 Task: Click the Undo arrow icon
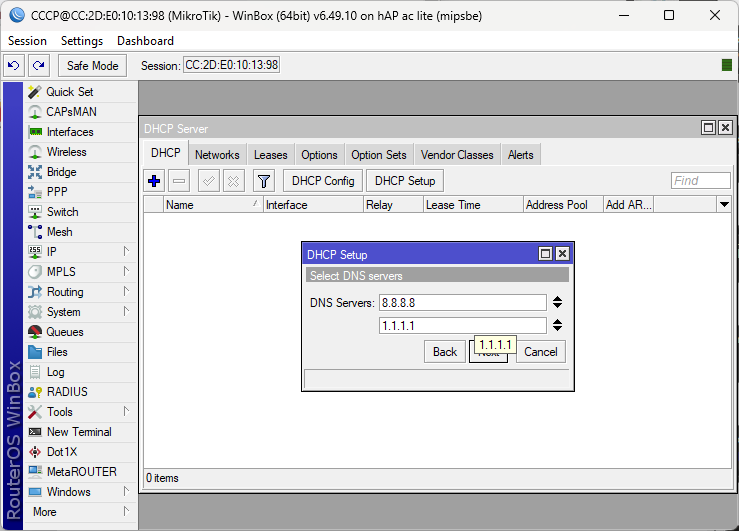tap(14, 65)
